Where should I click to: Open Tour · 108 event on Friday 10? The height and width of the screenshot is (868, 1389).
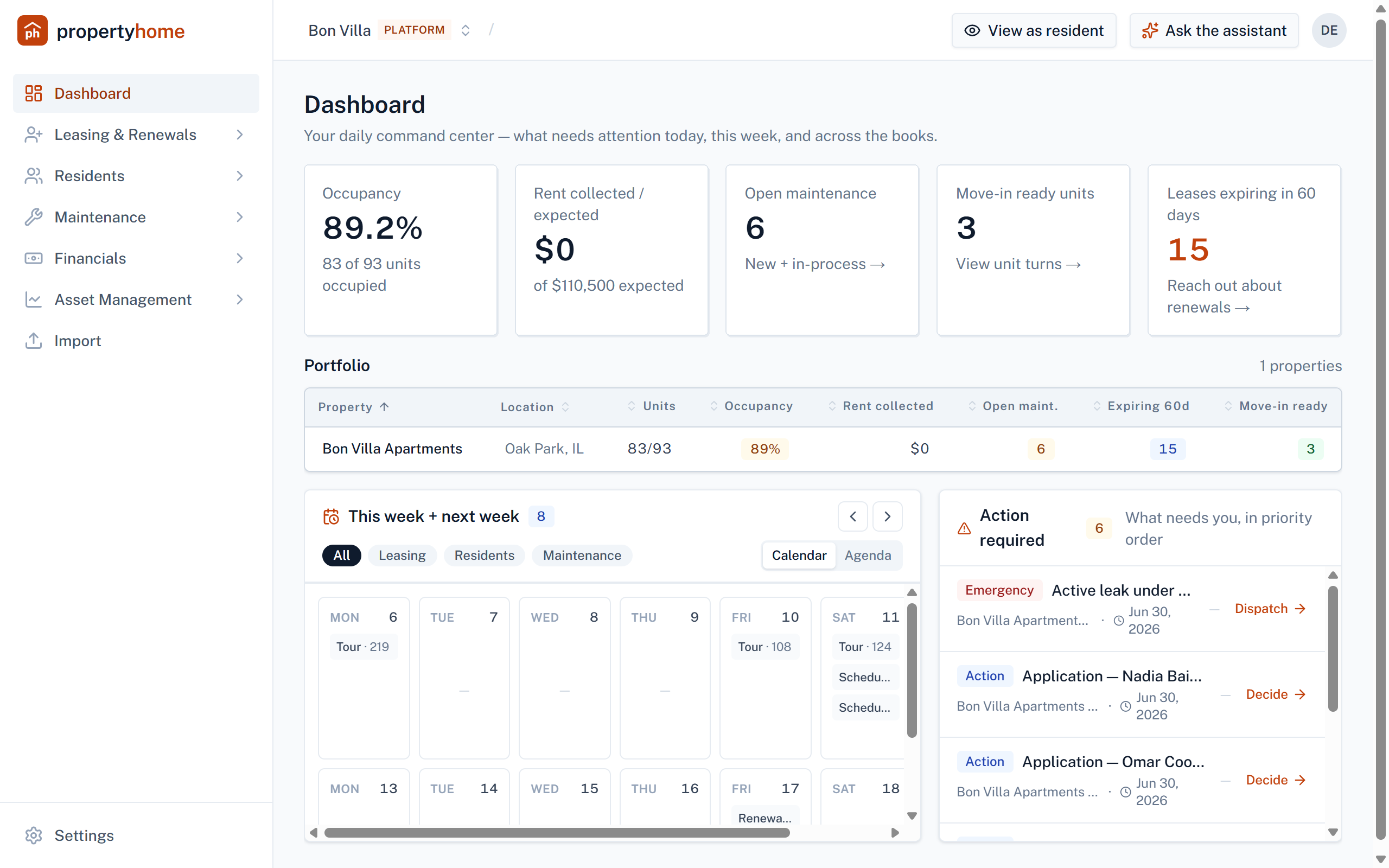click(x=764, y=647)
